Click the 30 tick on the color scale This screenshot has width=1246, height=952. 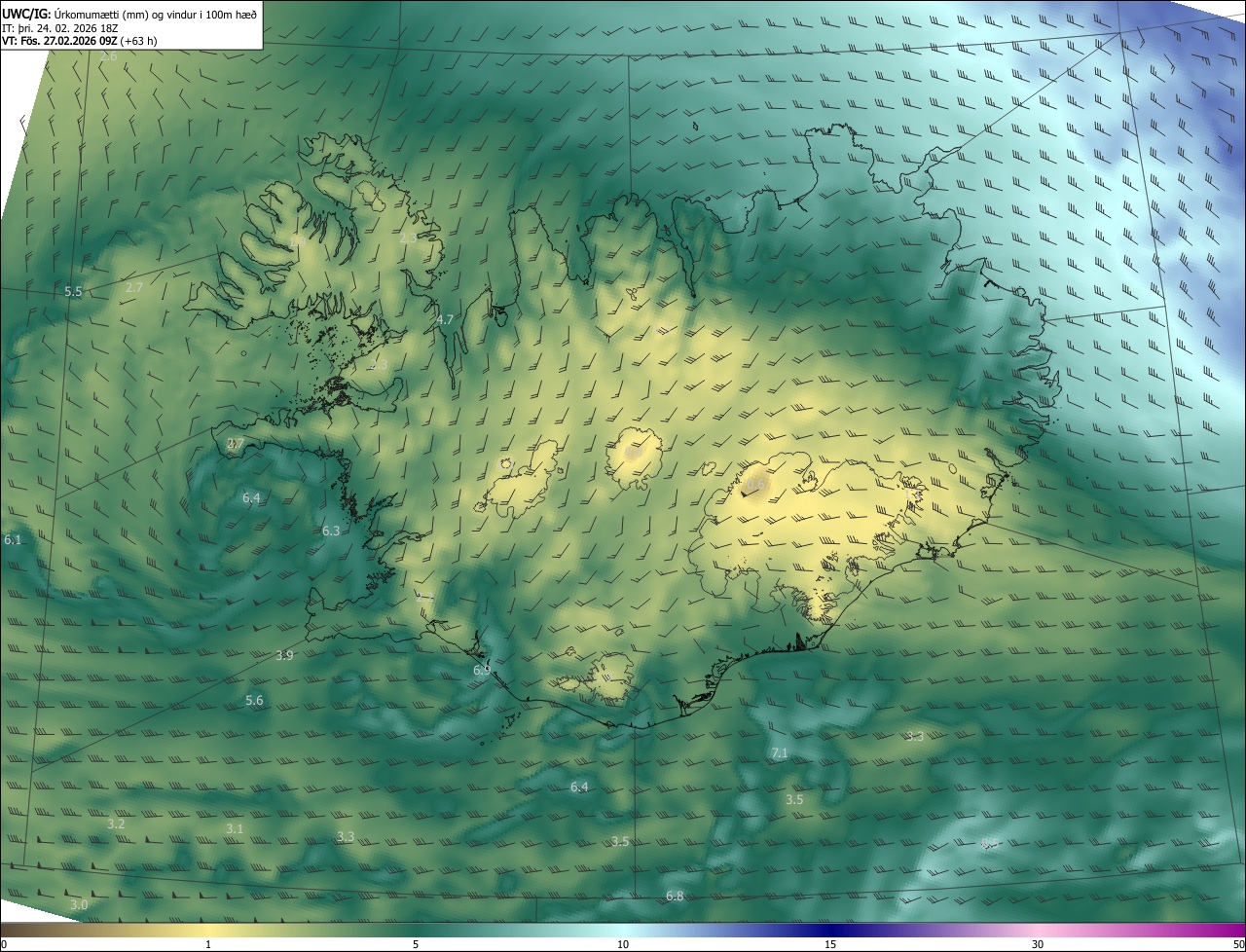1038,944
